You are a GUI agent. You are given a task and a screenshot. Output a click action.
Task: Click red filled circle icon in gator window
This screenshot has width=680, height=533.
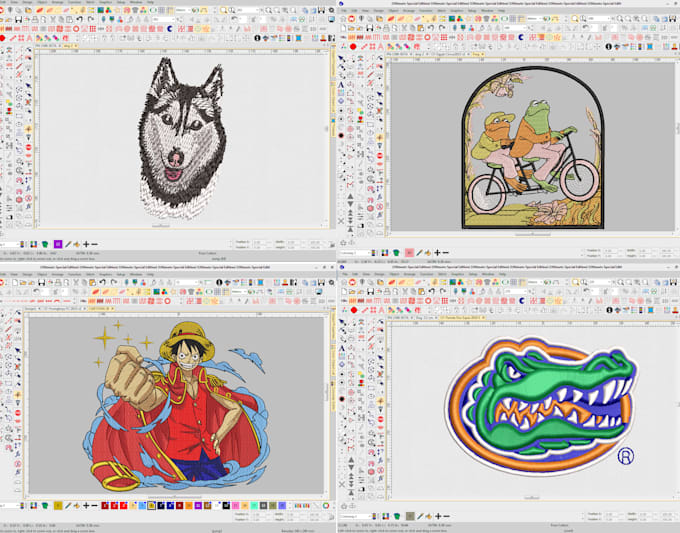point(354,310)
